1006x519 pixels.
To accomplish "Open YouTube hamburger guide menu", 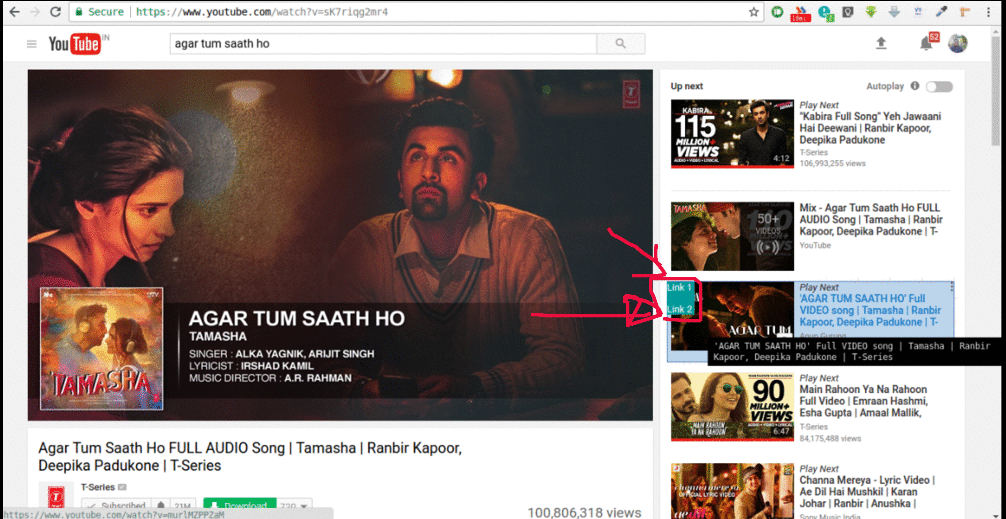I will click(31, 44).
